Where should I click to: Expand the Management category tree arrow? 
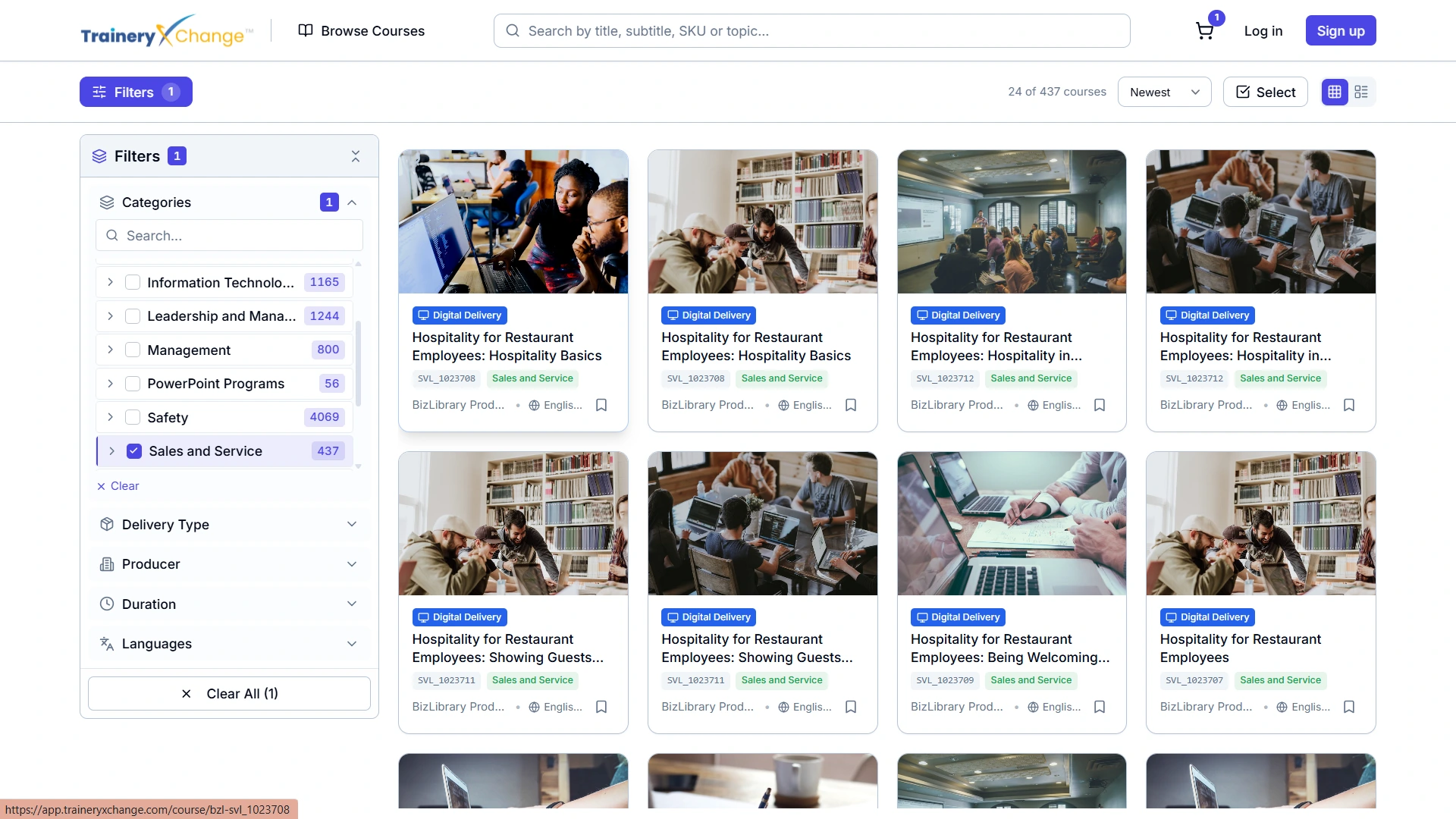pos(111,350)
